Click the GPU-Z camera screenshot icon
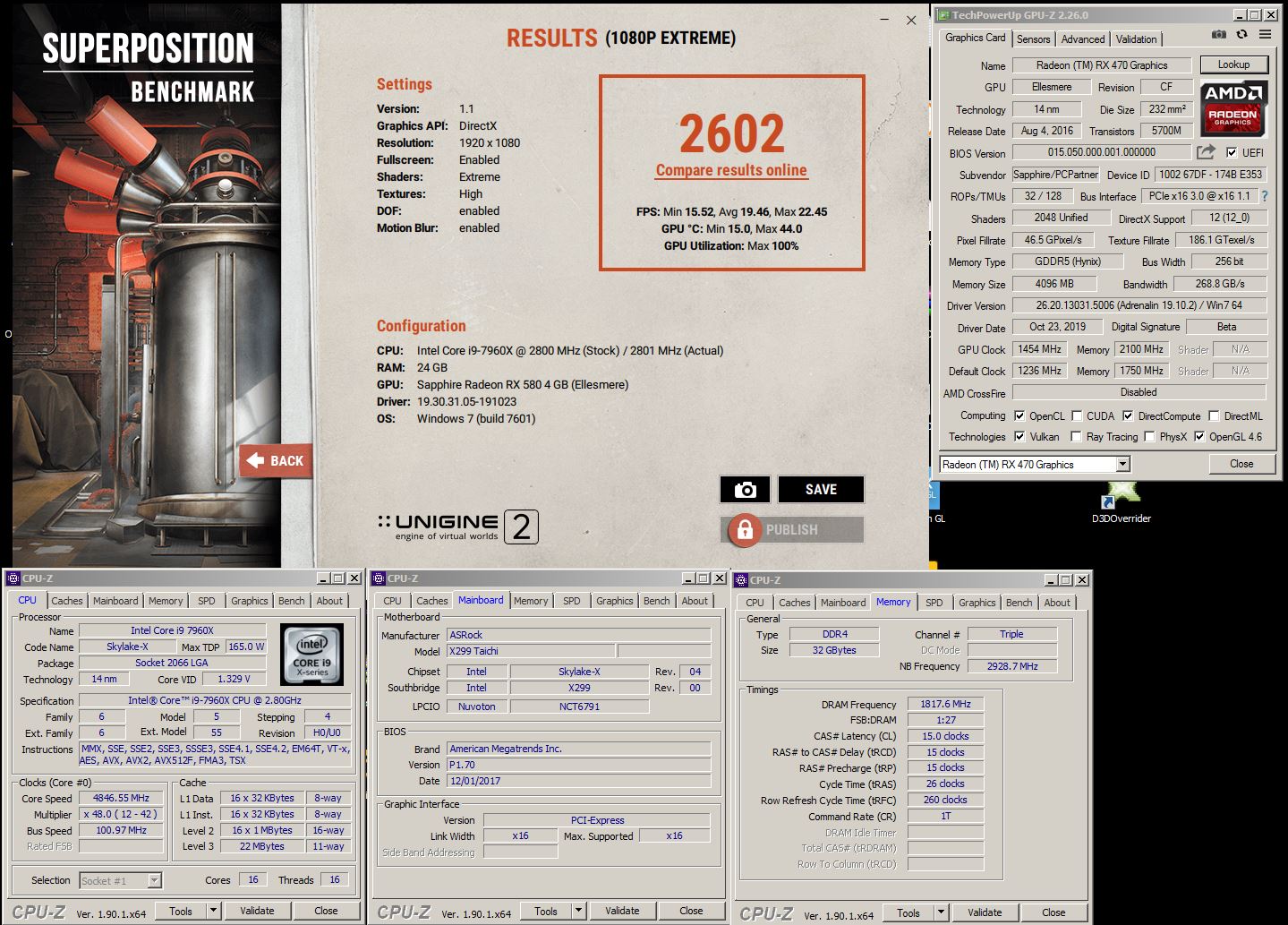The width and height of the screenshot is (1288, 925). (1219, 35)
